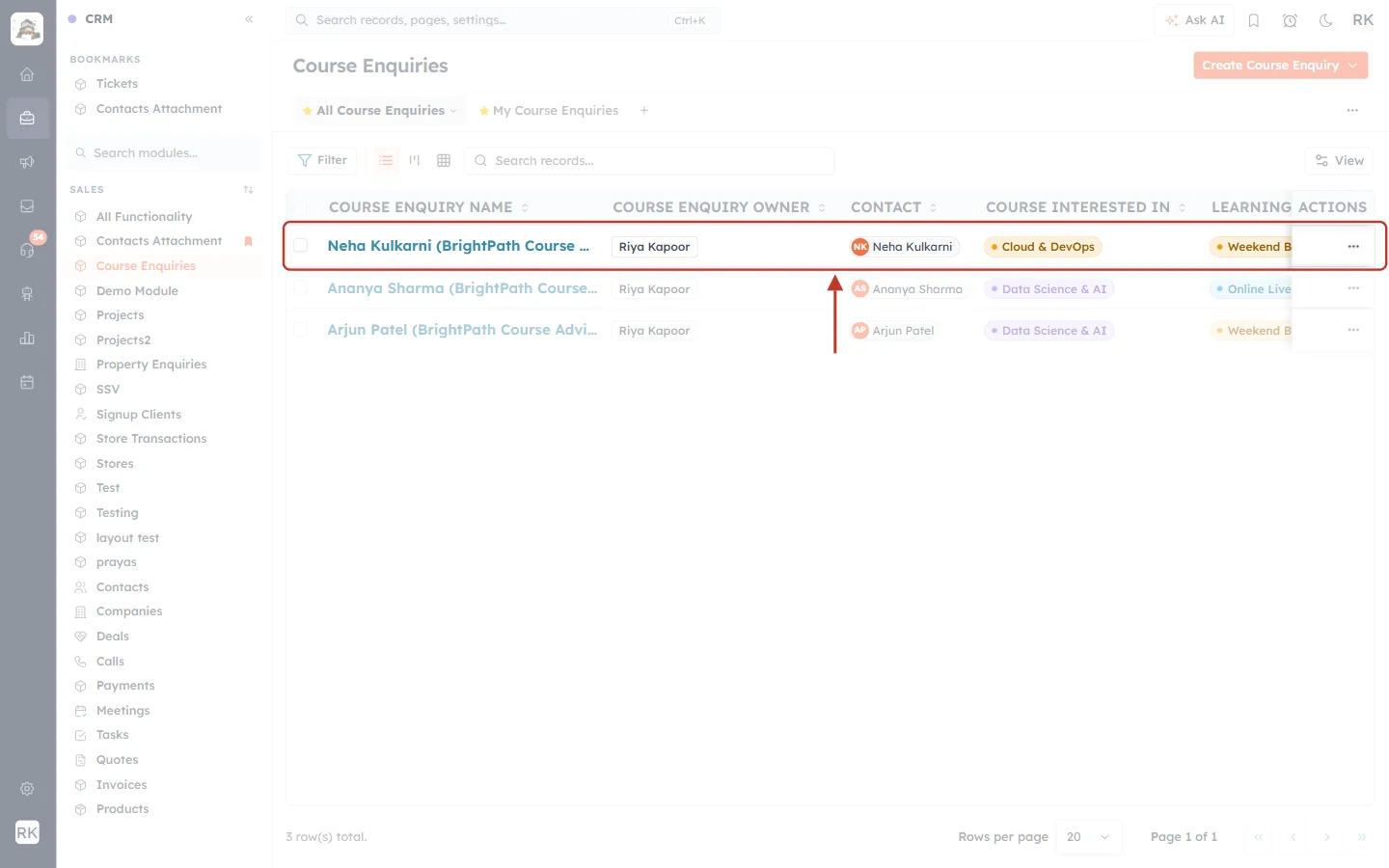Select the Arjun Patel row checkbox

tap(301, 330)
